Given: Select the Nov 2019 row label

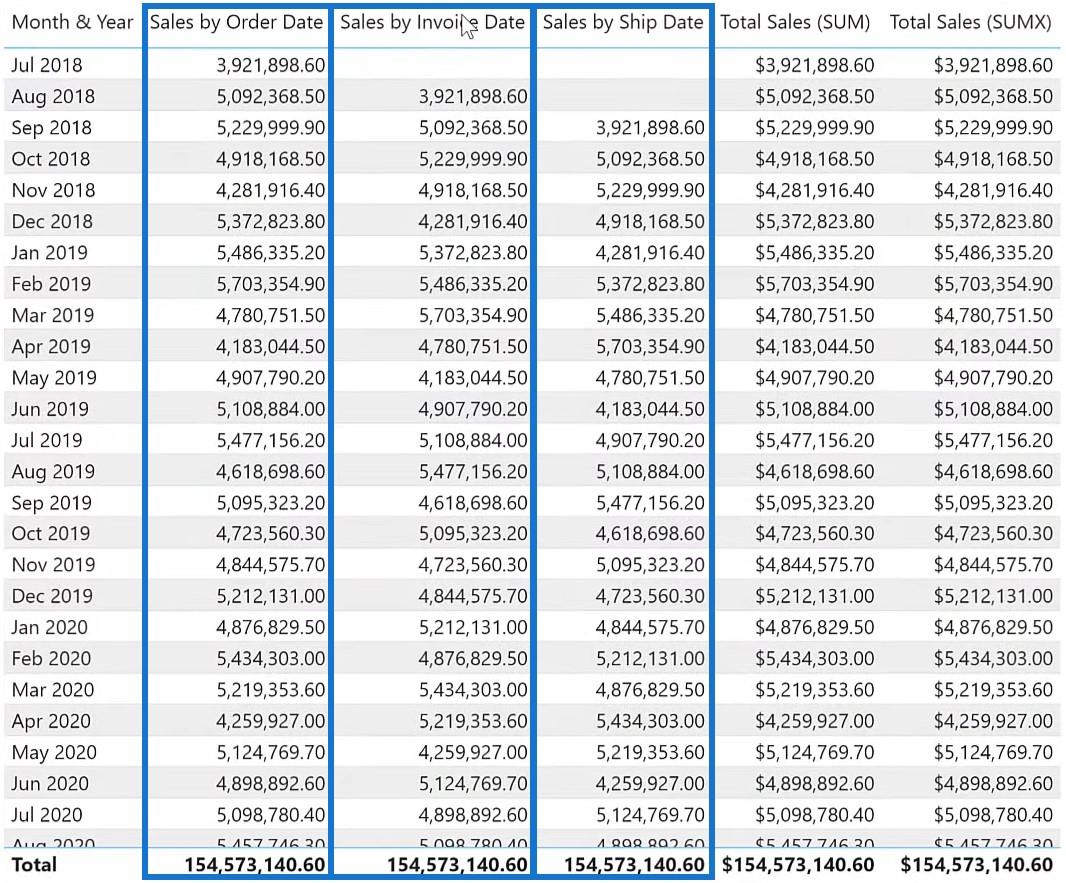Looking at the screenshot, I should click(53, 565).
